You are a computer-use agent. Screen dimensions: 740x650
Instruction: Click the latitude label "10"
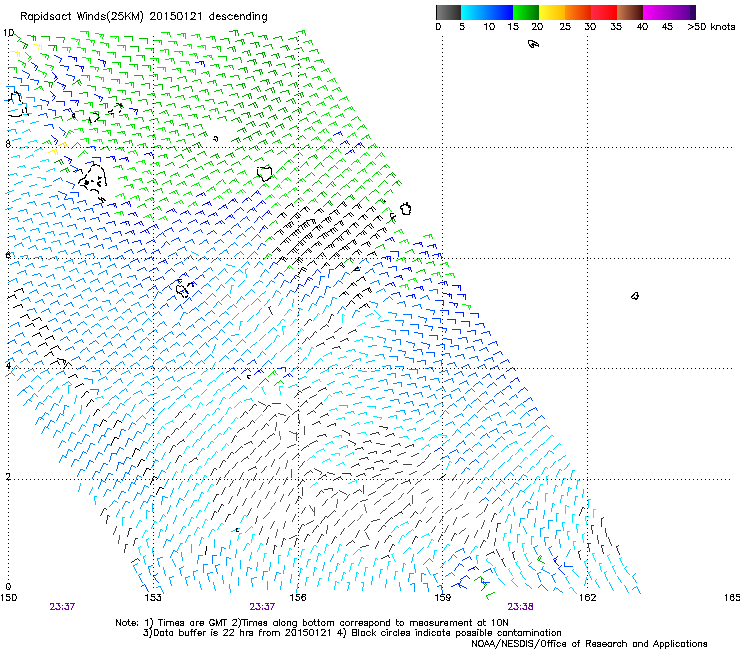pyautogui.click(x=8, y=33)
